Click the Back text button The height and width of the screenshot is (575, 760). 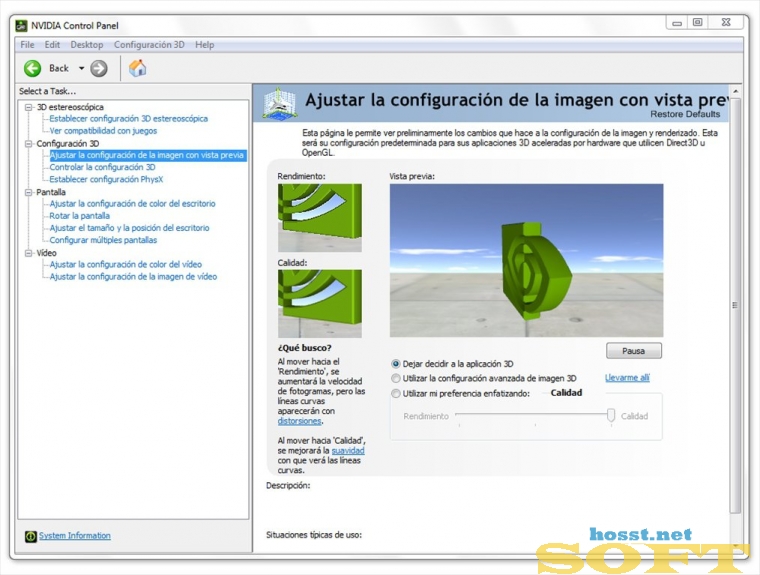pos(59,68)
